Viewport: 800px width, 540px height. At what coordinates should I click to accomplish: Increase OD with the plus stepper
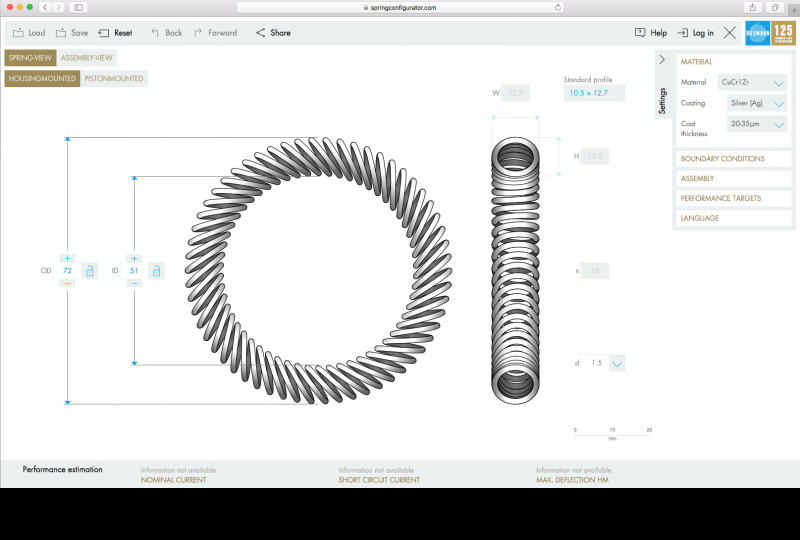point(67,258)
